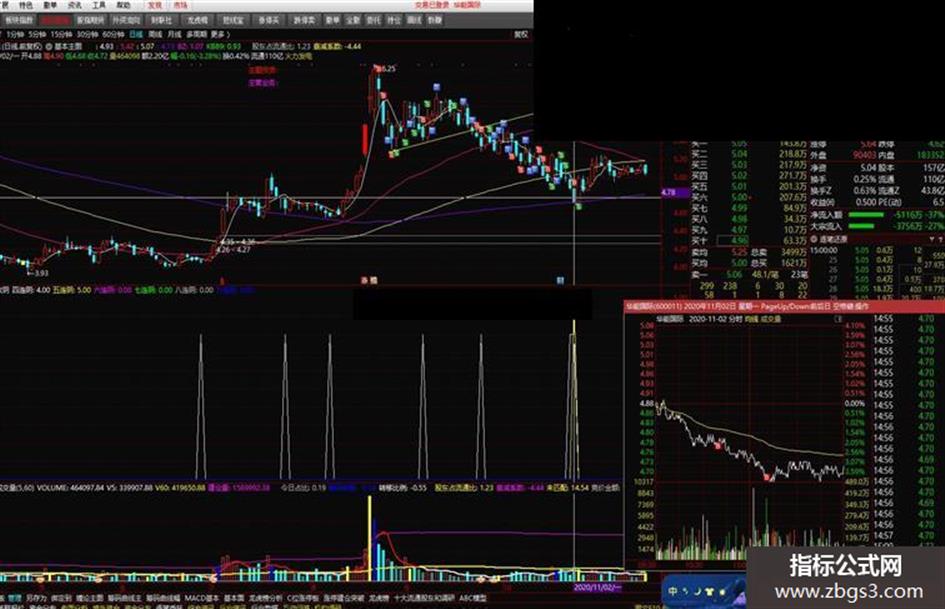Click the 15:00:00 tick trade row

pos(878,250)
